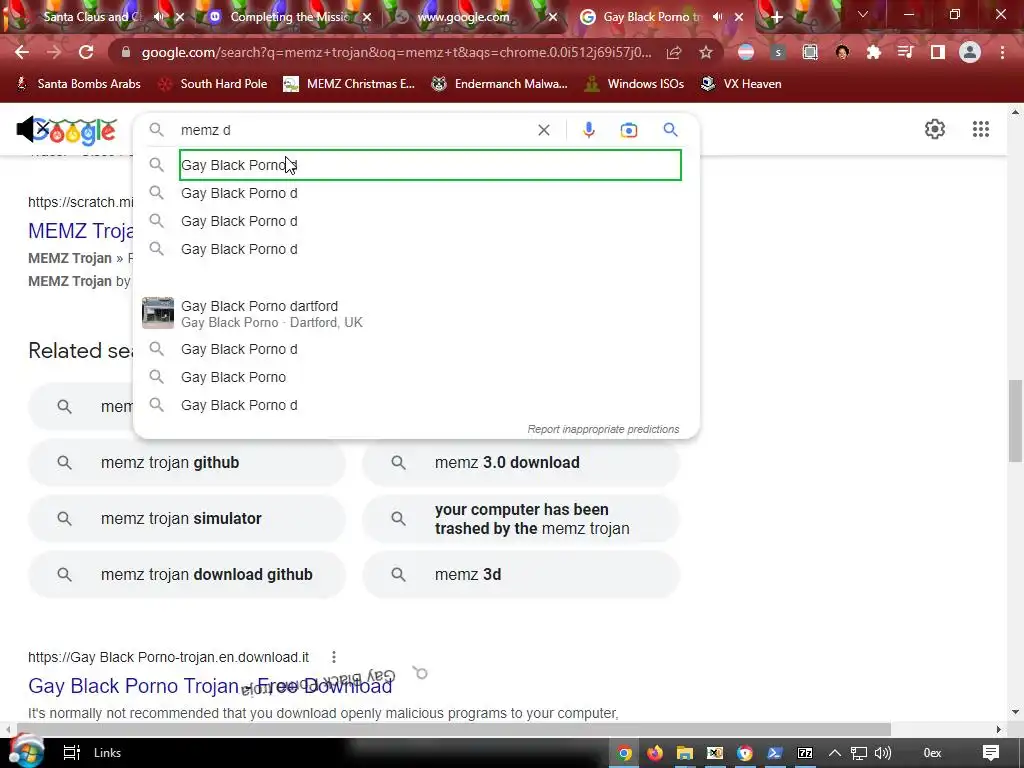Start voice search with the microphone
The image size is (1024, 768).
tap(588, 130)
